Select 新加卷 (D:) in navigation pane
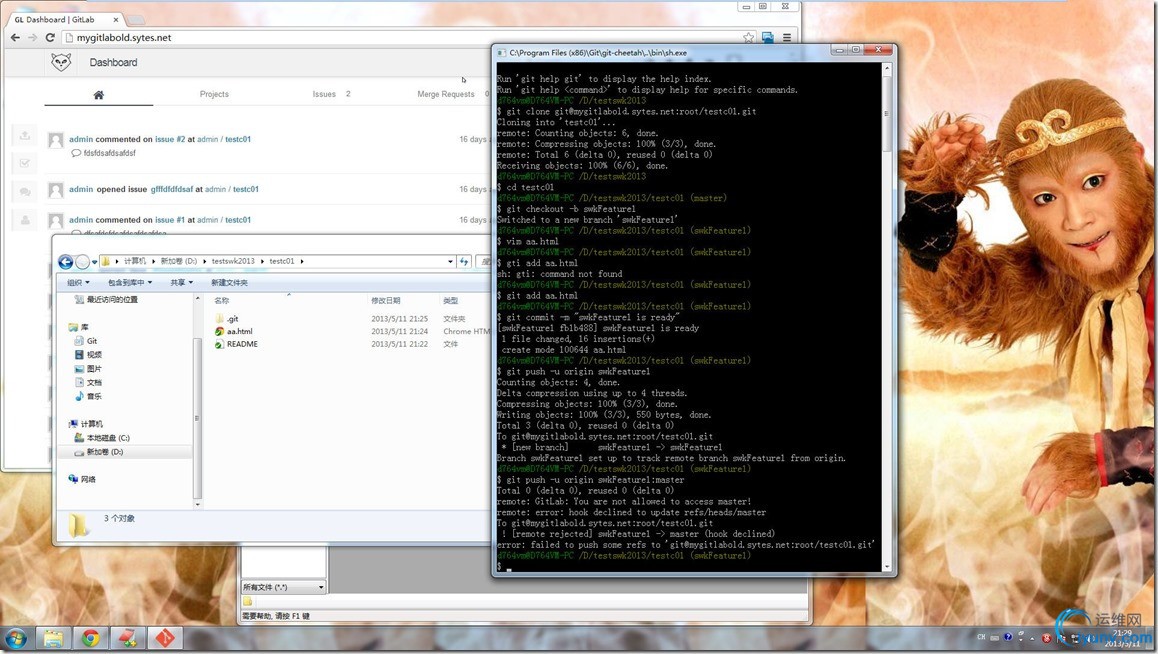Image resolution: width=1158 pixels, height=654 pixels. point(99,452)
